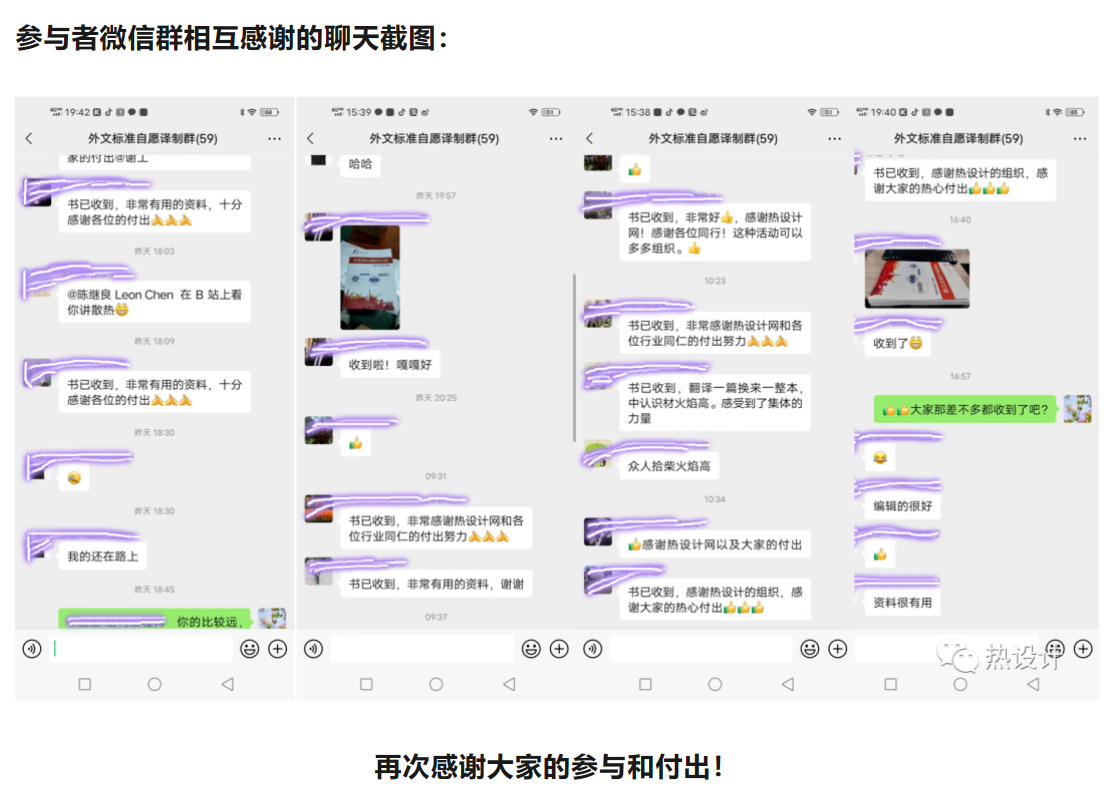Open the book photo in the second chat screenshot
Viewport: 1110px width, 788px height.
point(370,277)
